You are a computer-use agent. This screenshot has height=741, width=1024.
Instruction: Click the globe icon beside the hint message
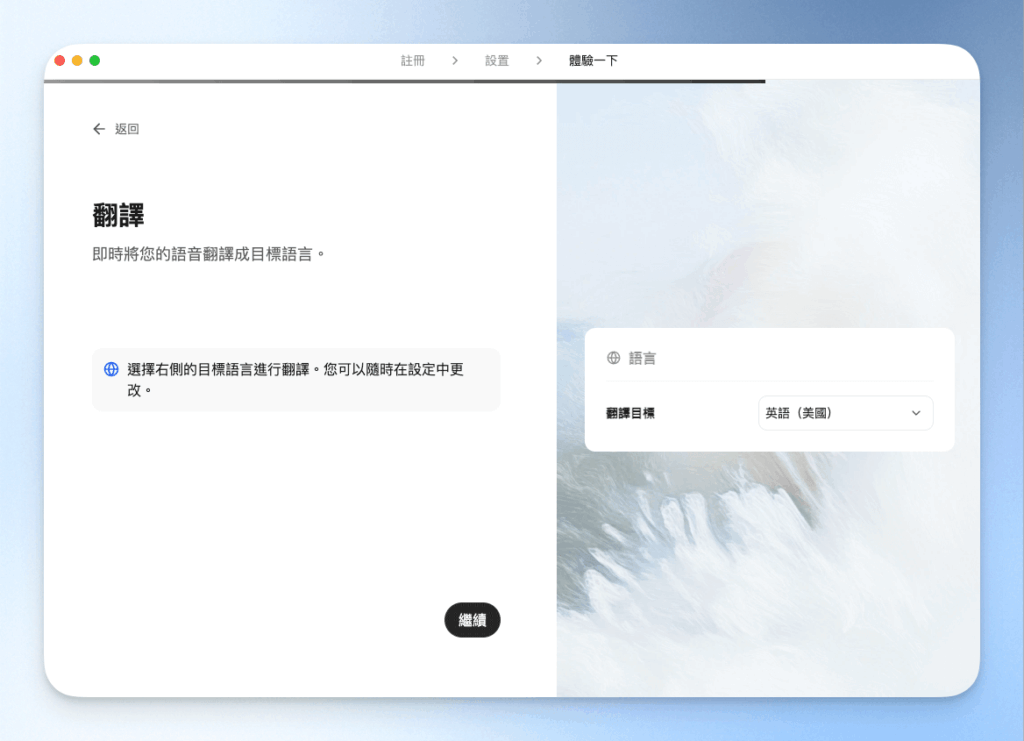tap(110, 368)
